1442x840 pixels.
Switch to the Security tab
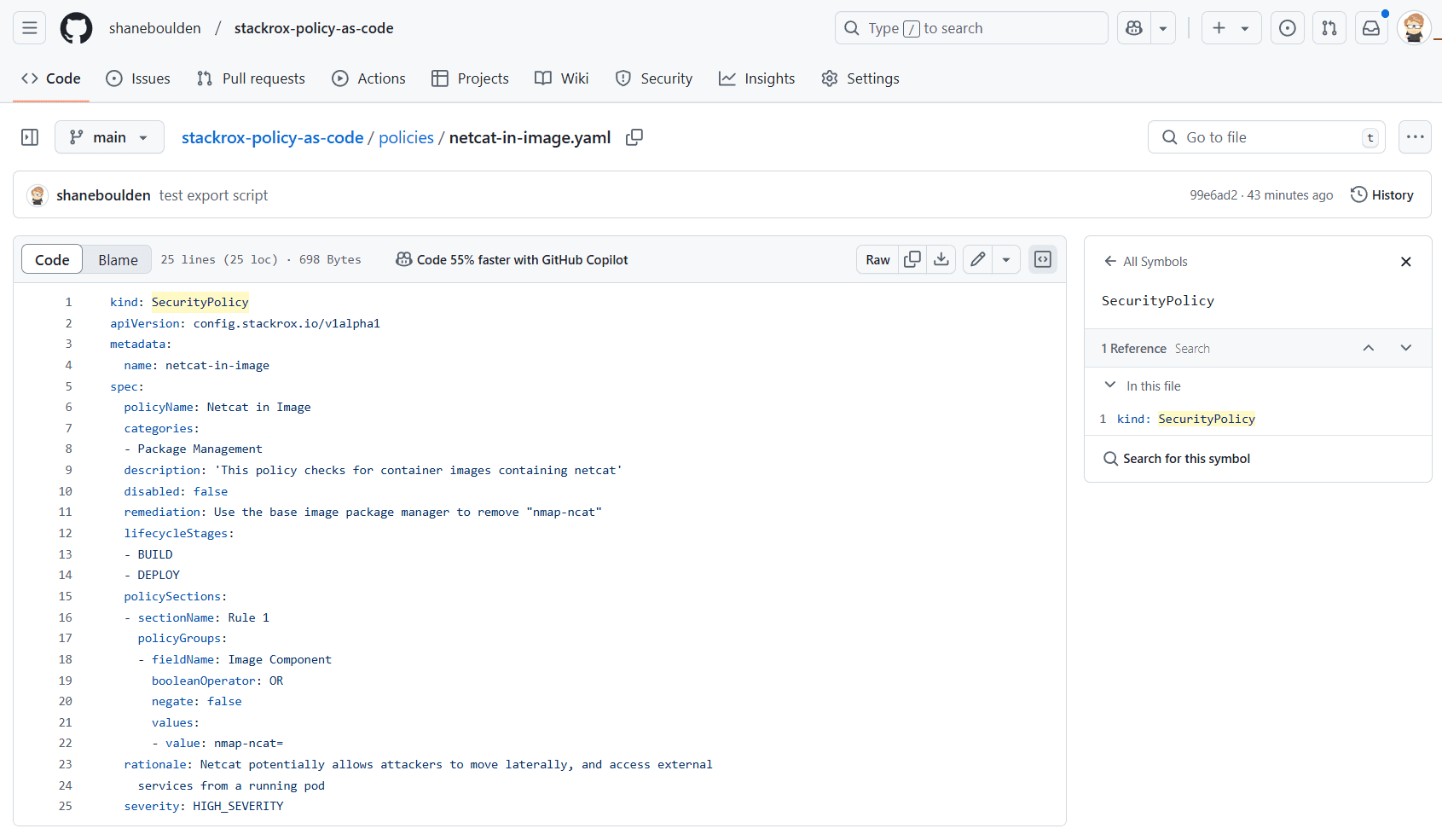(654, 78)
